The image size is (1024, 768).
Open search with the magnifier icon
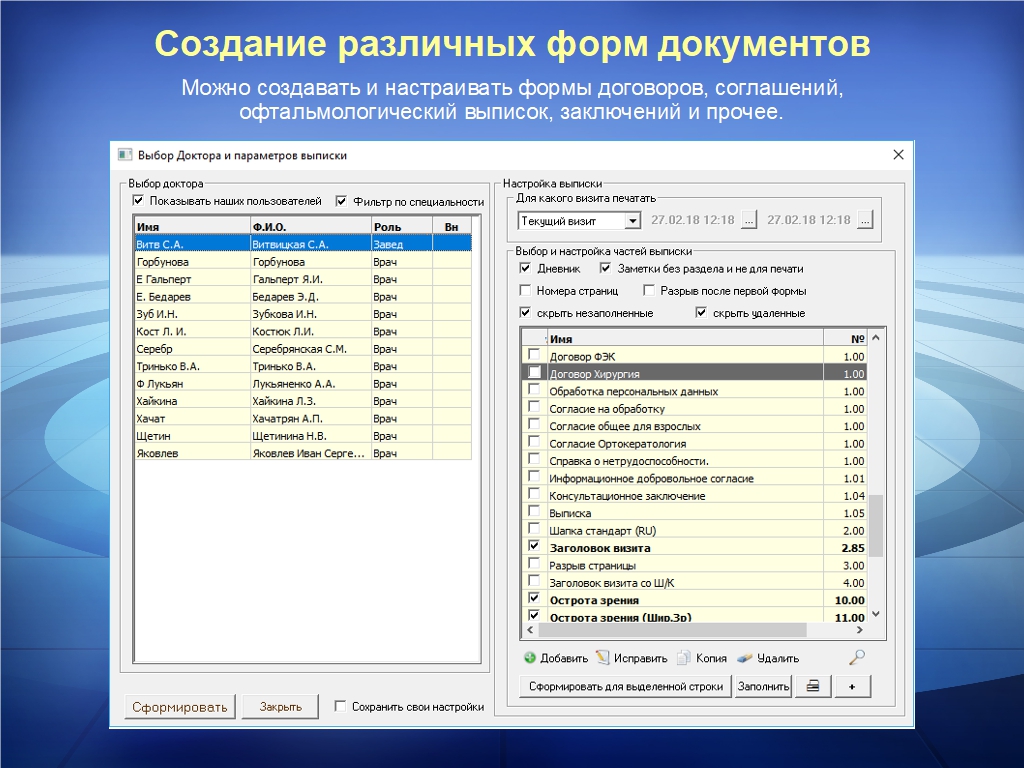point(856,657)
